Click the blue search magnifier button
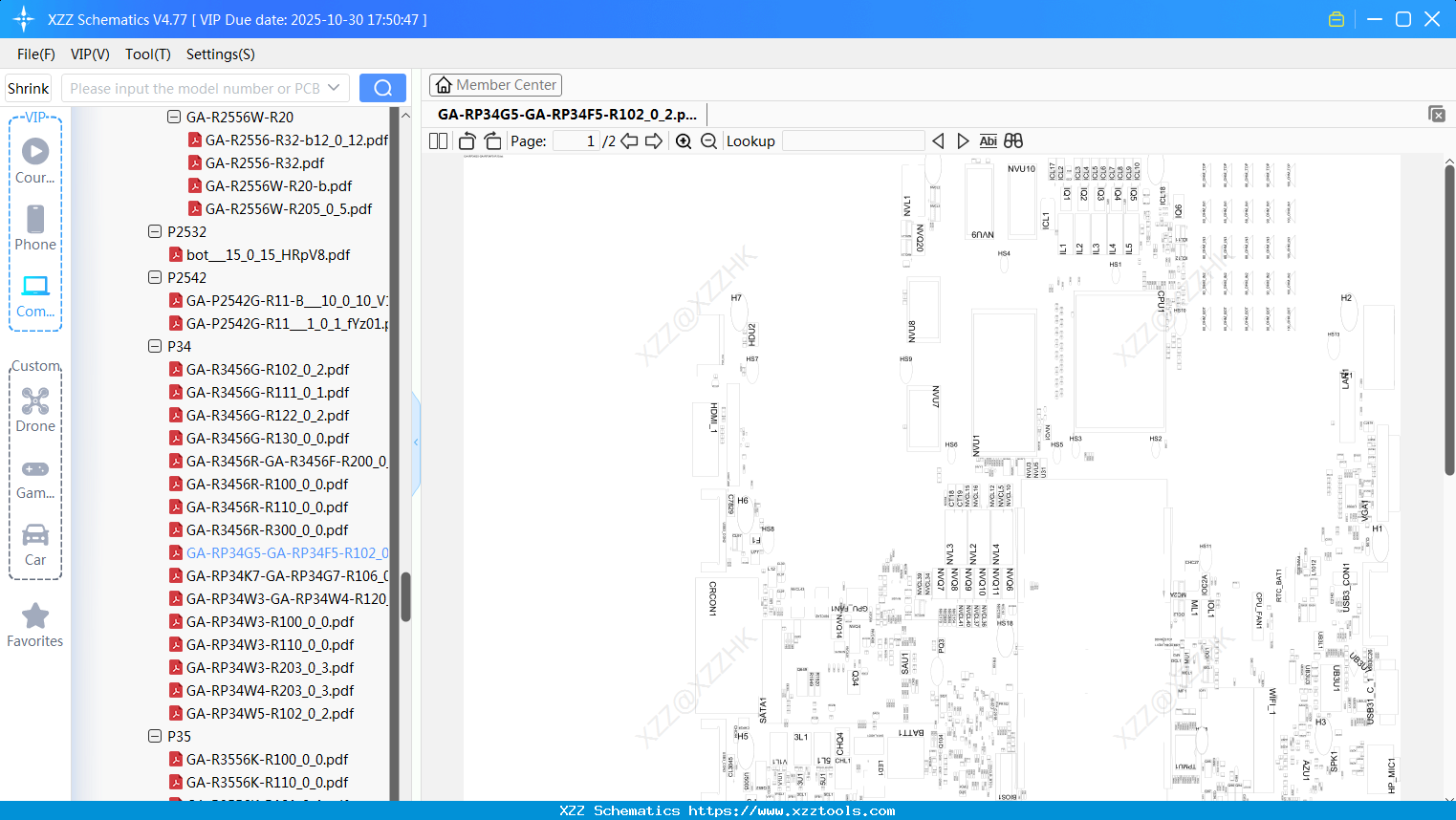Viewport: 1456px width, 820px height. pos(382,88)
